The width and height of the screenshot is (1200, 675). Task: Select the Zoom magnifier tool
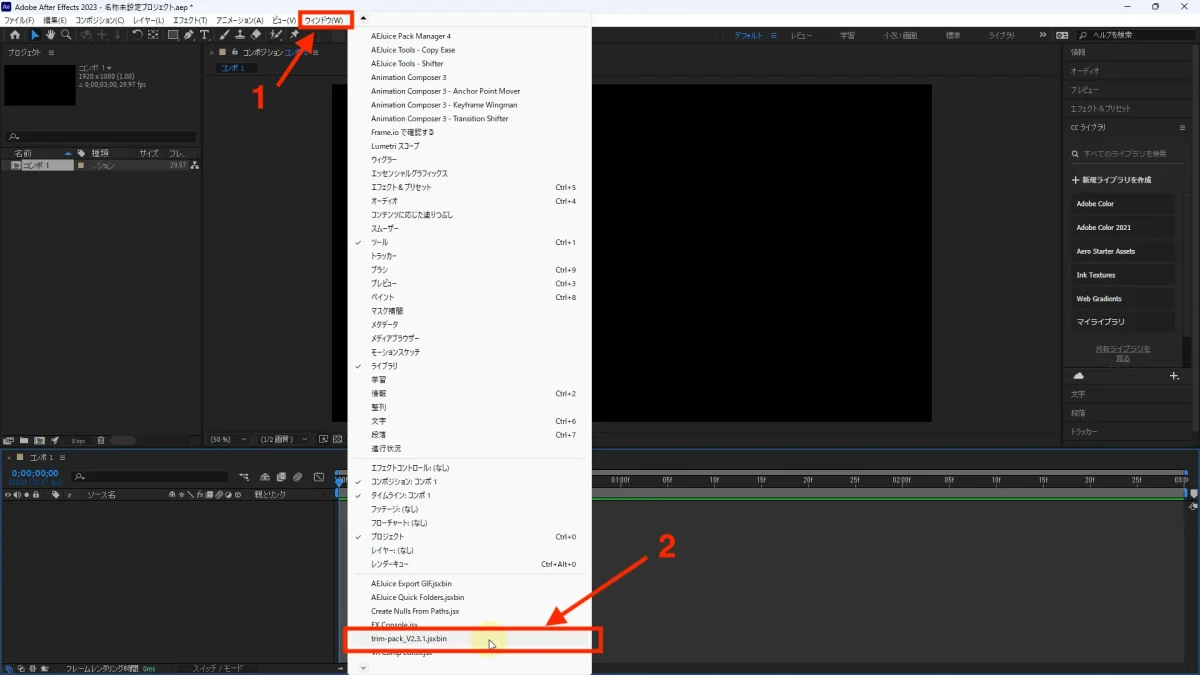tap(66, 35)
